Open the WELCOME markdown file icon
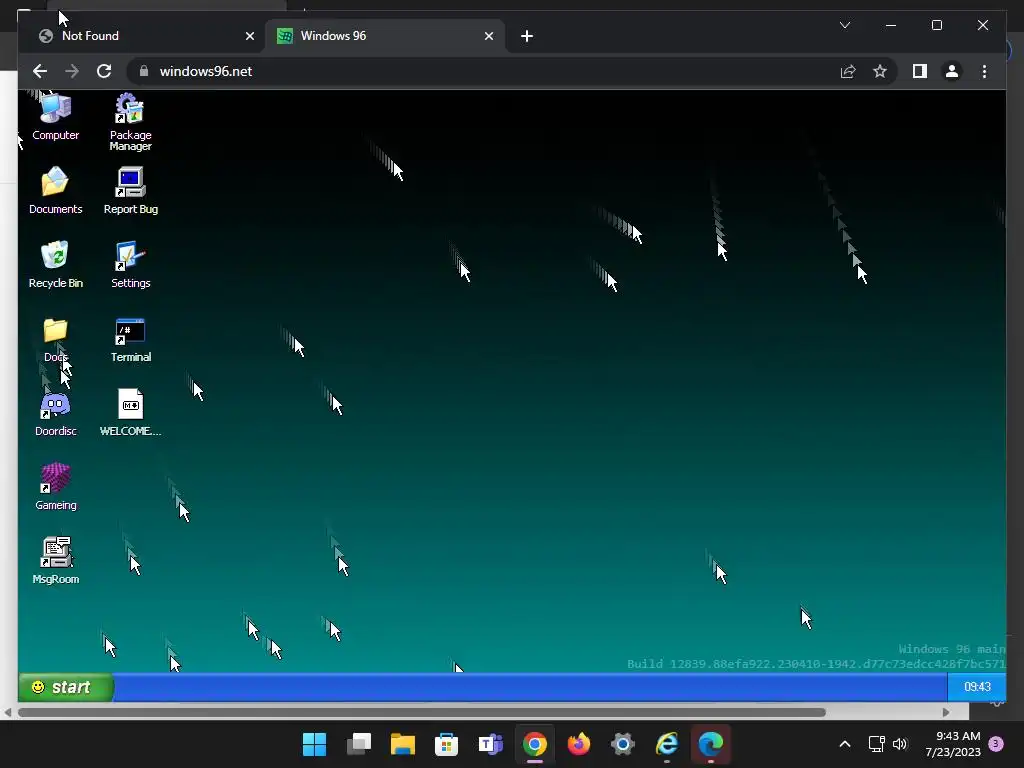Image resolution: width=1024 pixels, height=768 pixels. click(131, 413)
